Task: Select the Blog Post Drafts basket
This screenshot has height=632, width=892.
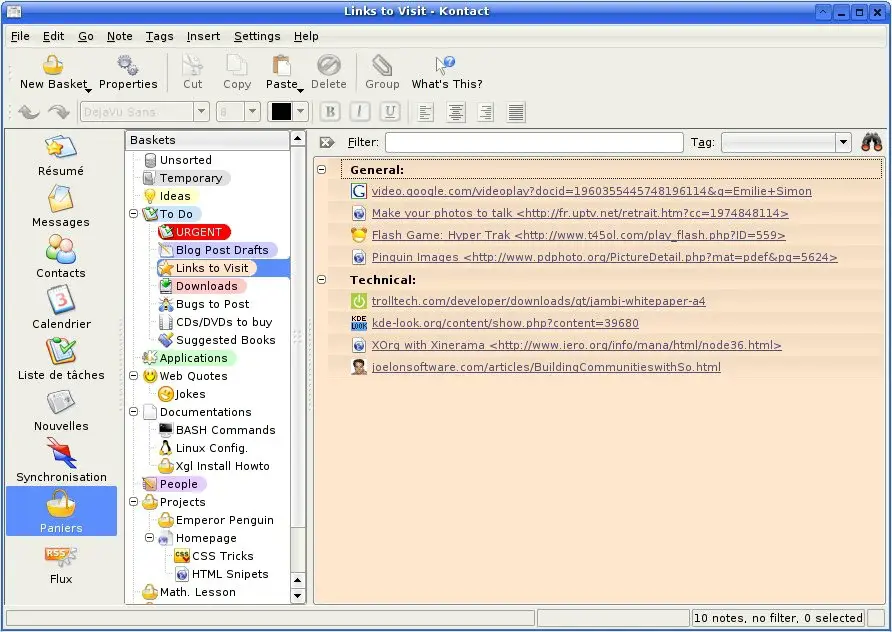Action: click(217, 250)
